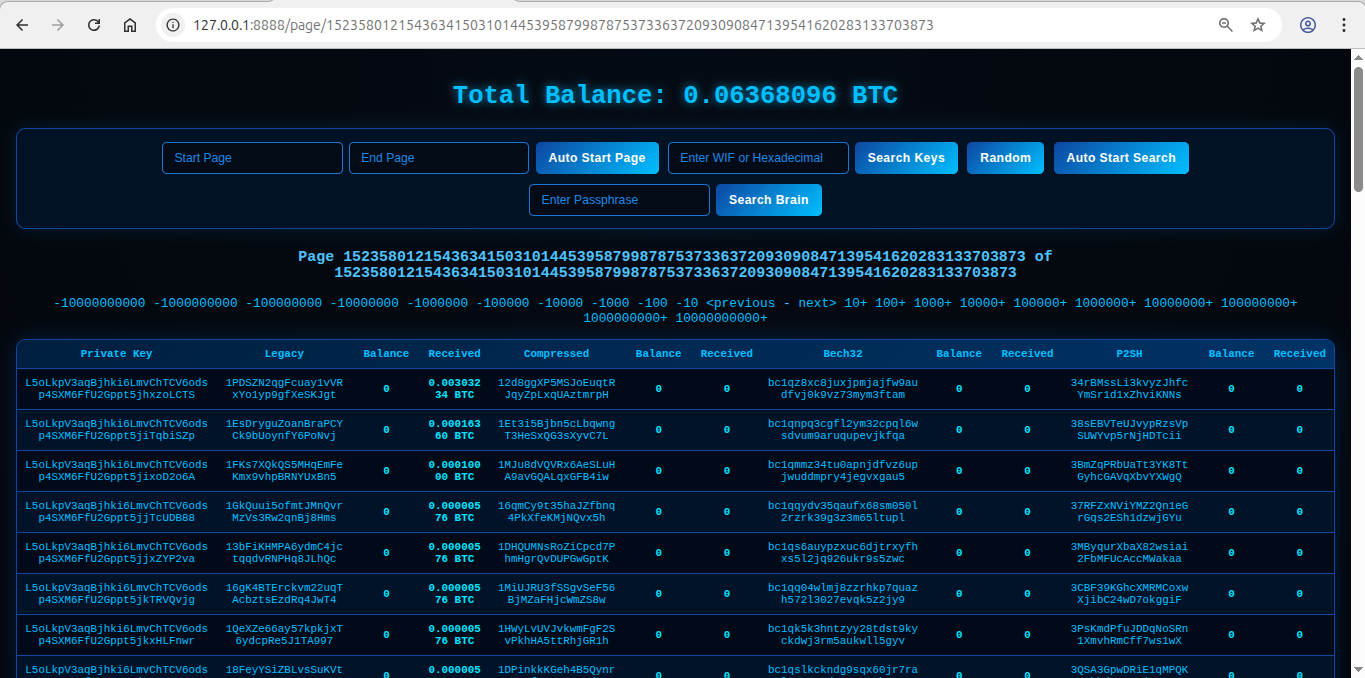Click the Enter Passphrase input field

tap(619, 200)
